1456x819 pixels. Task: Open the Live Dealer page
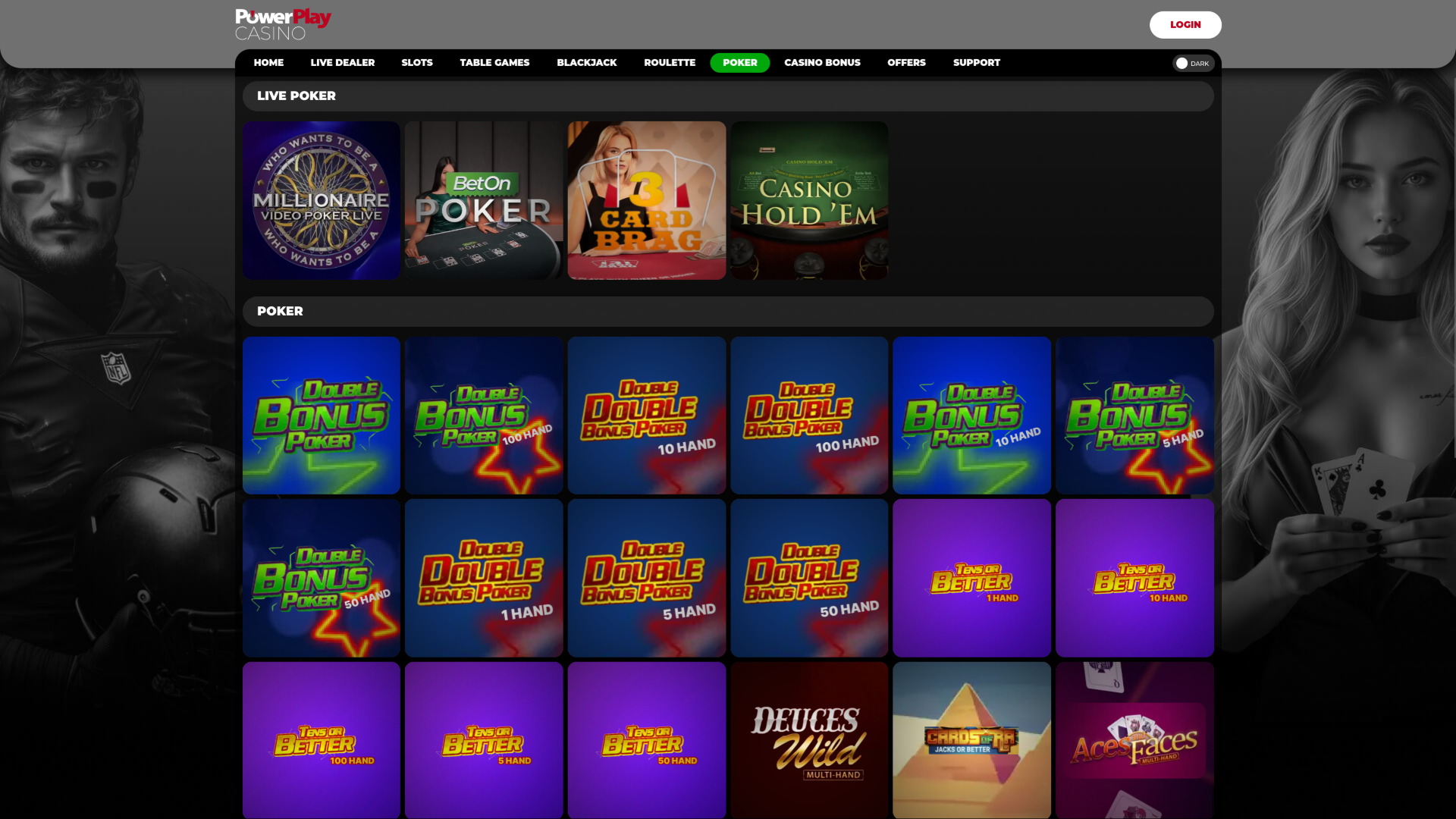click(342, 63)
